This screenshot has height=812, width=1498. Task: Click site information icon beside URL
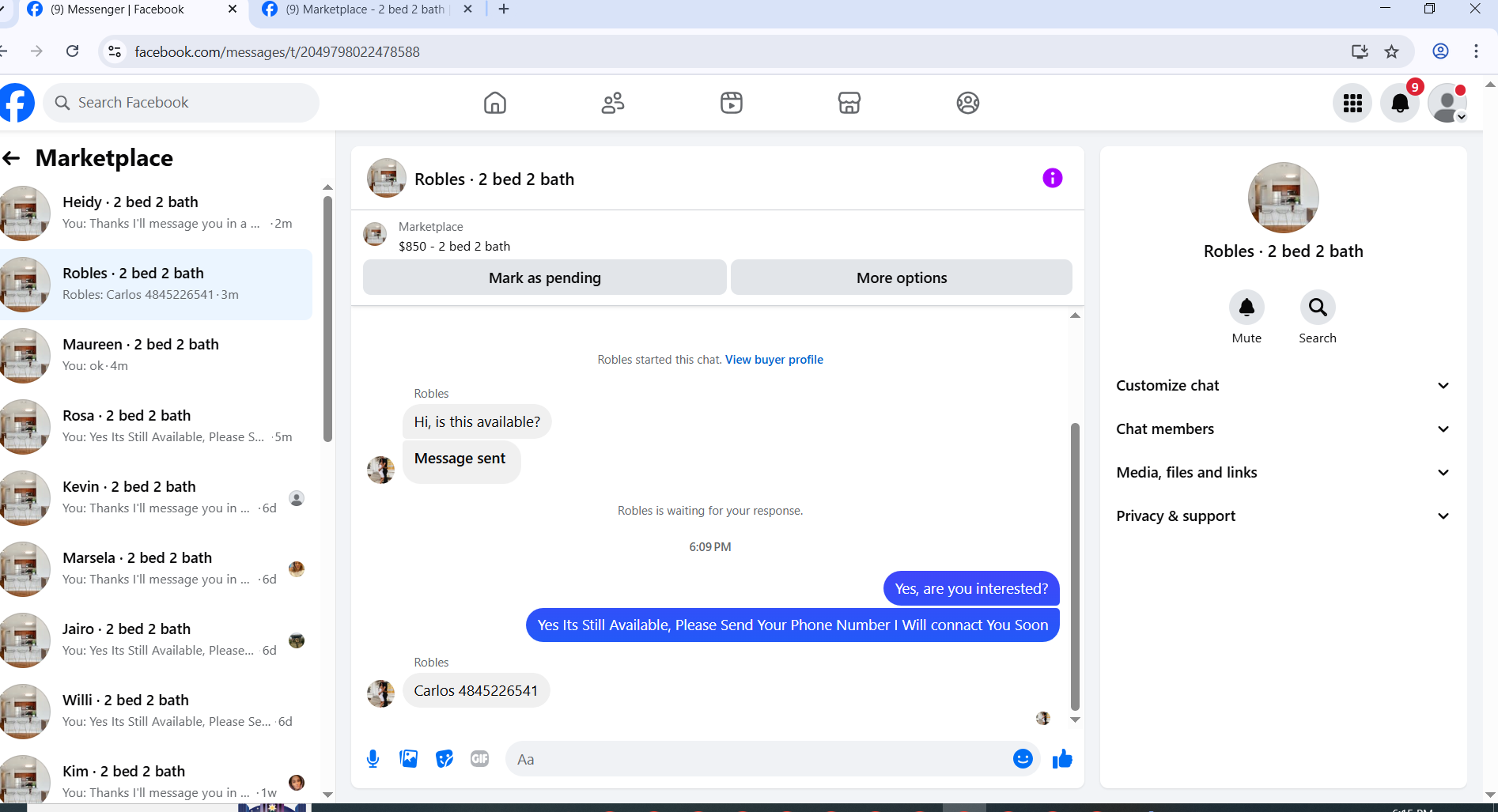coord(115,51)
